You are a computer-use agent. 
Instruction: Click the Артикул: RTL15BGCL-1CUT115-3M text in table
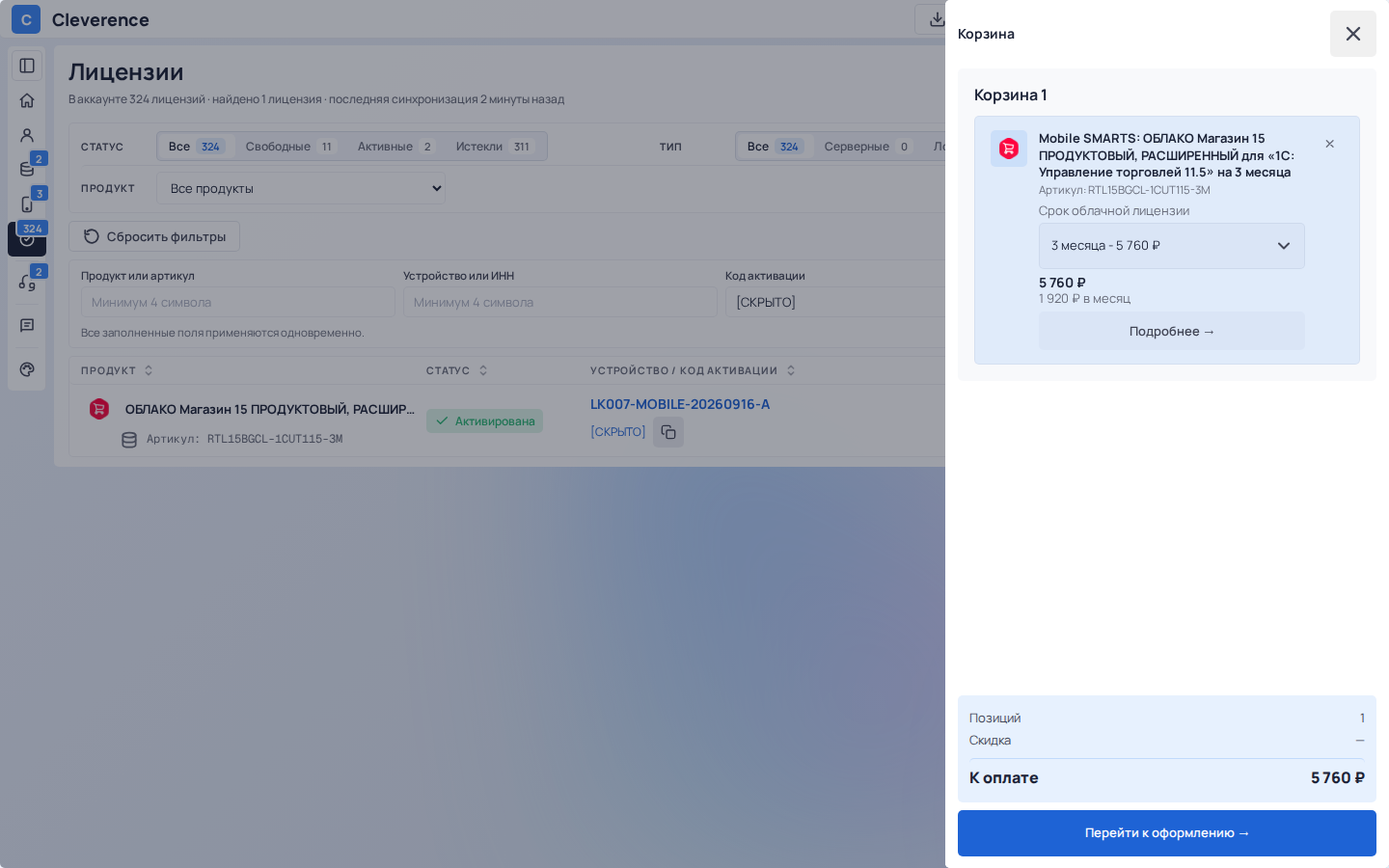pyautogui.click(x=245, y=439)
